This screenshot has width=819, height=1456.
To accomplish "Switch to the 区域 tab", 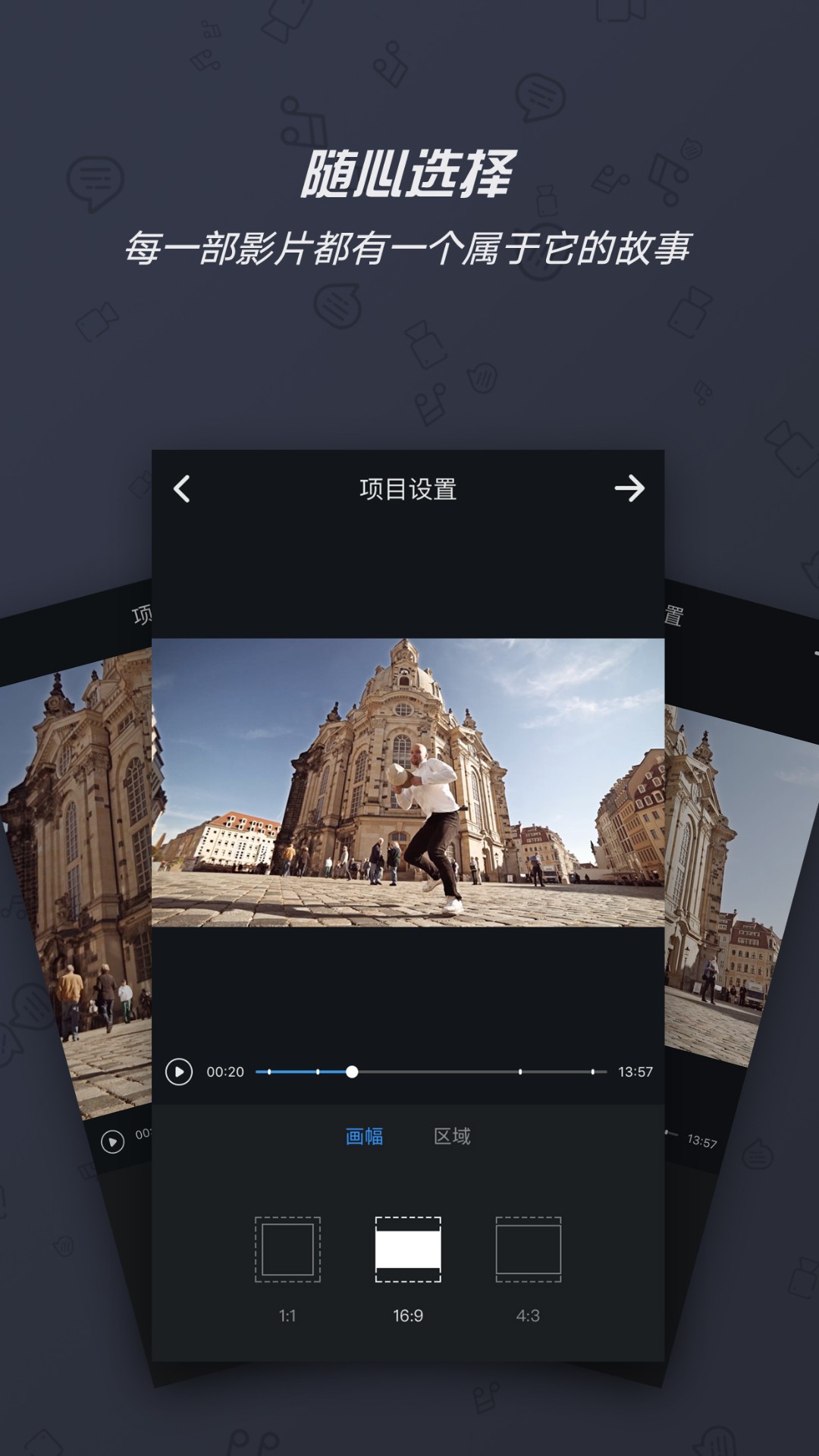I will point(452,1136).
